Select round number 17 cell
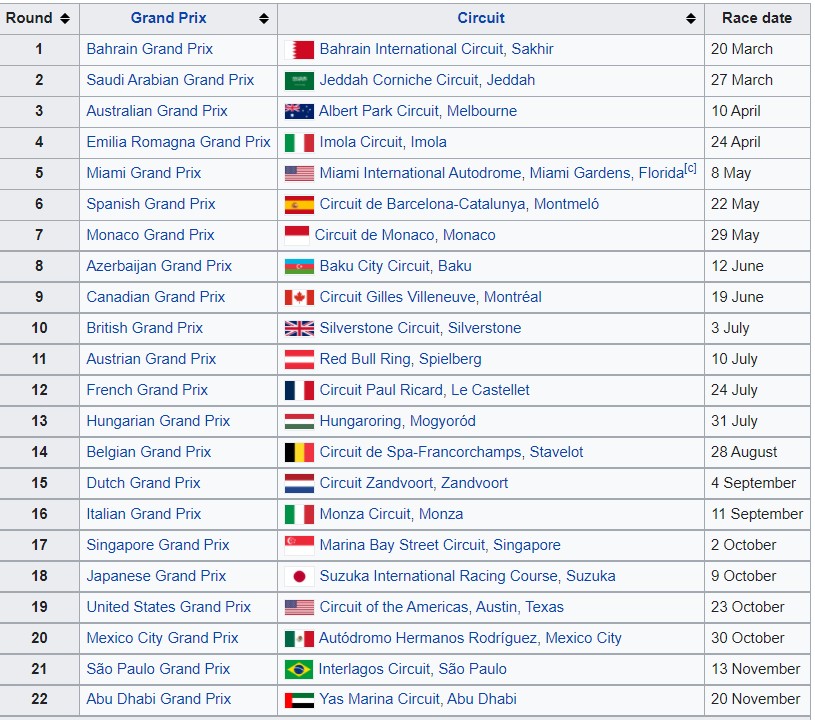This screenshot has width=815, height=720. [x=39, y=545]
